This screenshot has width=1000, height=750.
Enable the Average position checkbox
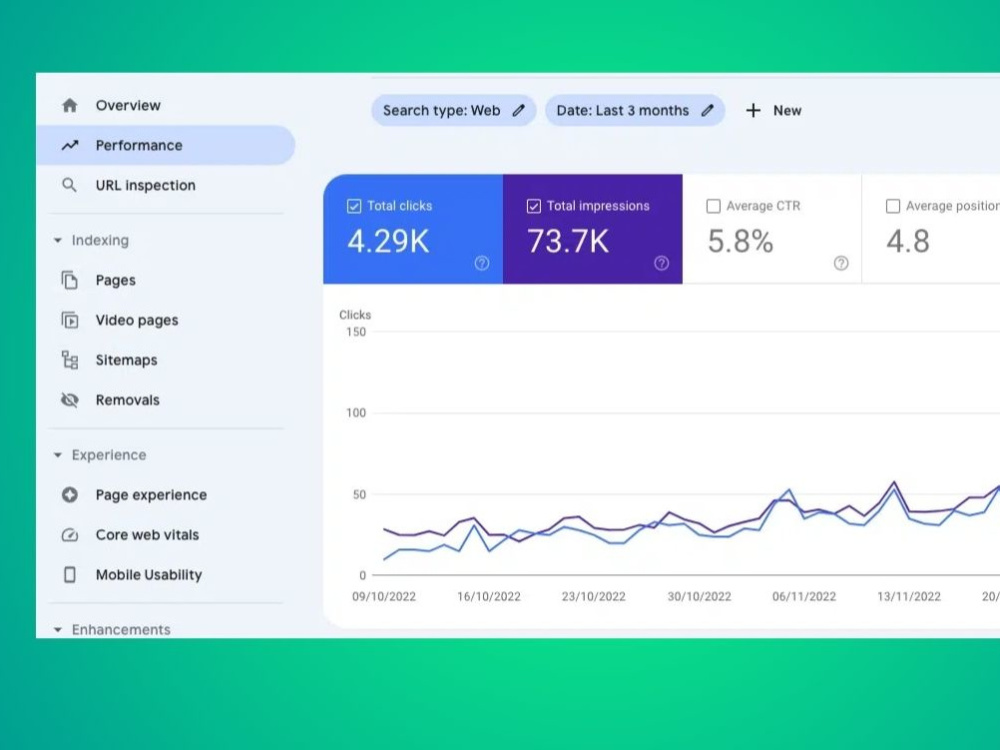click(893, 206)
